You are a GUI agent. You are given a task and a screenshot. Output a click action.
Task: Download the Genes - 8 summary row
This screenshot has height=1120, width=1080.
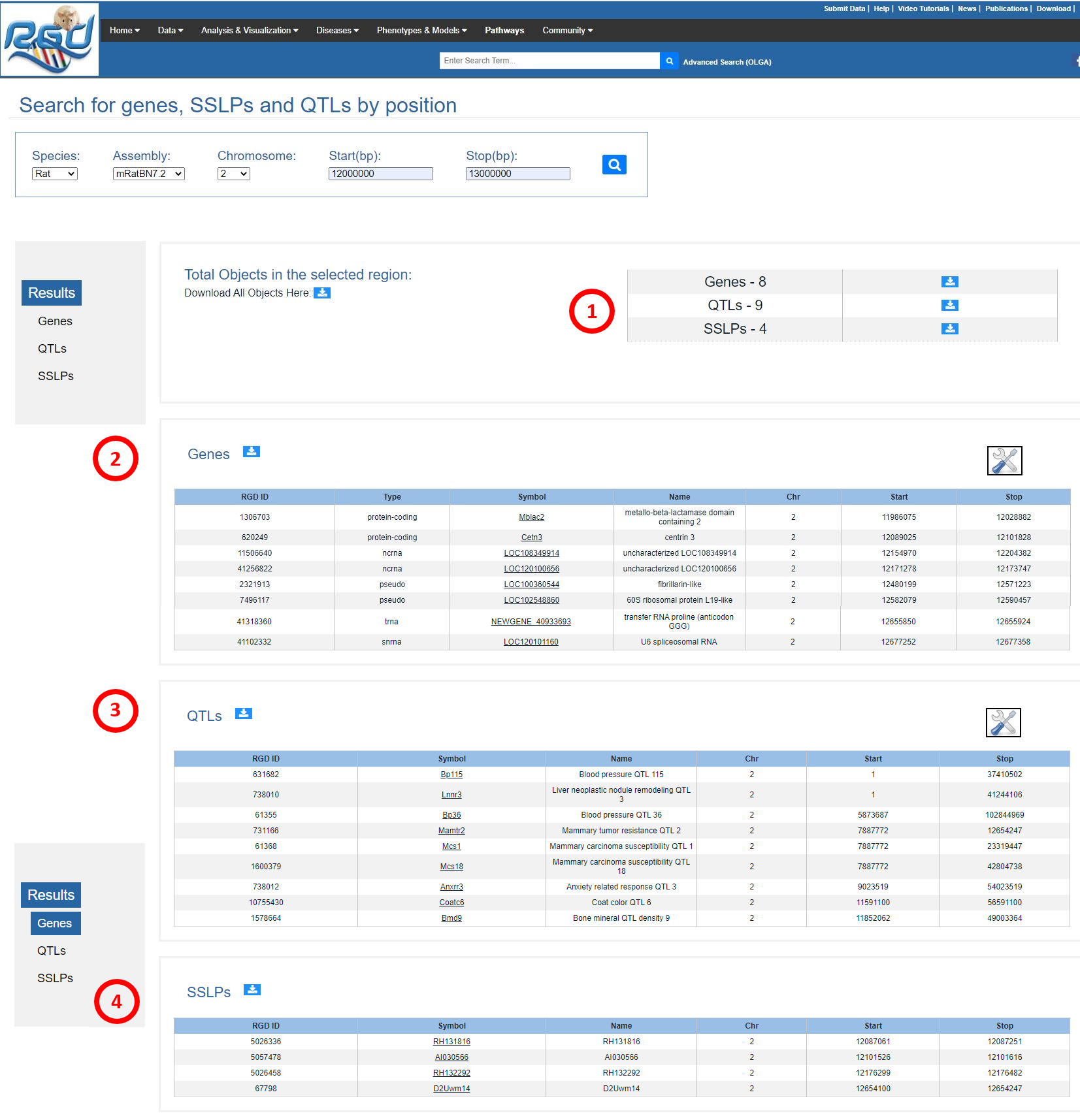pyautogui.click(x=949, y=281)
